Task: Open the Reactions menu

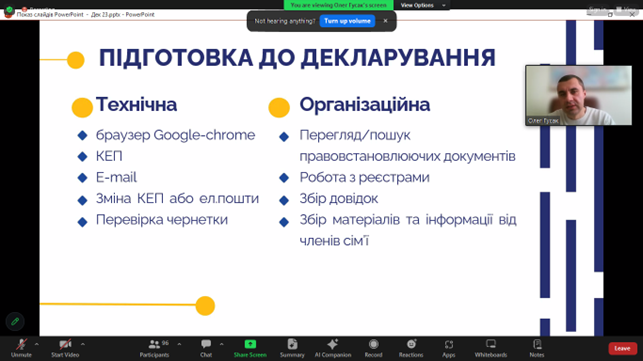Action: (x=411, y=348)
